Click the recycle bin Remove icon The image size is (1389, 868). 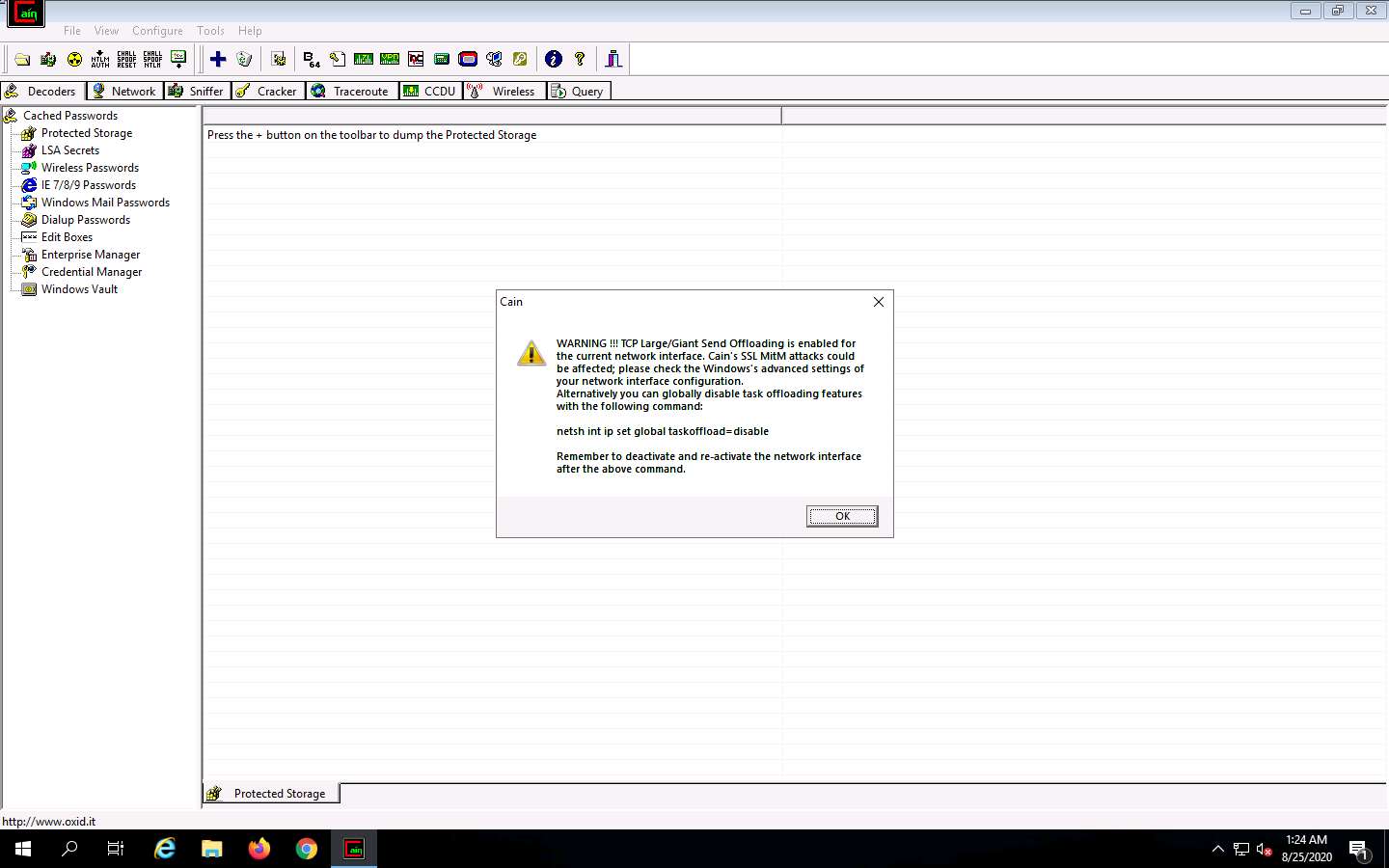[x=244, y=59]
